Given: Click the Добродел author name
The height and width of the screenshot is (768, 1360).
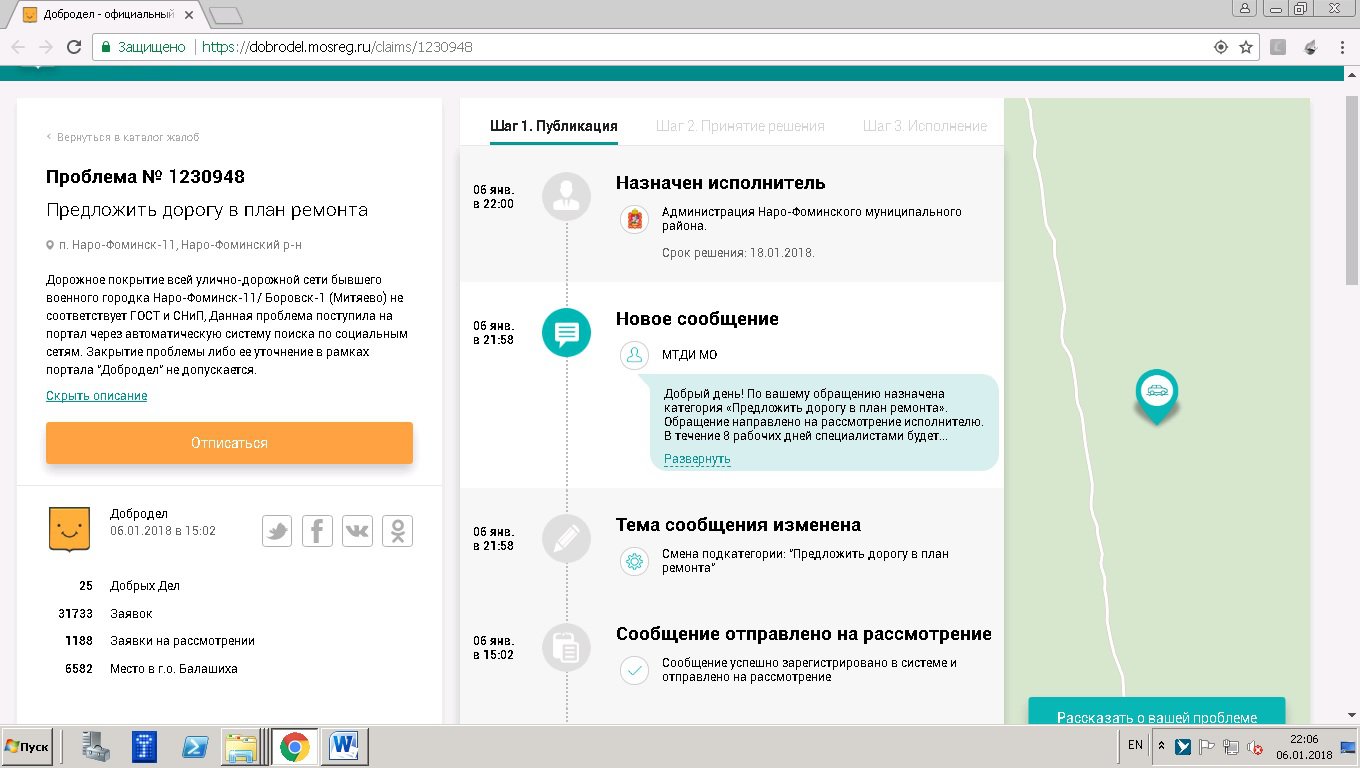Looking at the screenshot, I should pyautogui.click(x=139, y=514).
